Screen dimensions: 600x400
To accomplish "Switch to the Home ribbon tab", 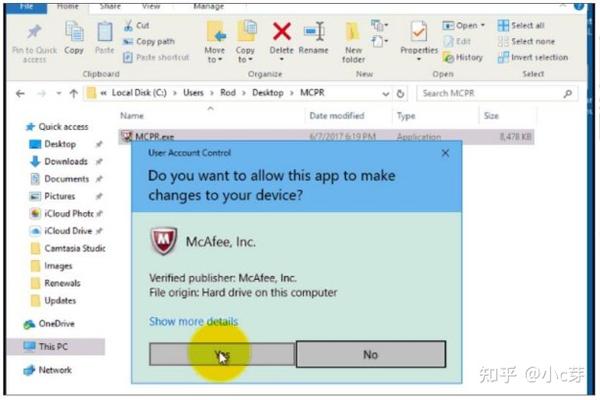I will (68, 7).
